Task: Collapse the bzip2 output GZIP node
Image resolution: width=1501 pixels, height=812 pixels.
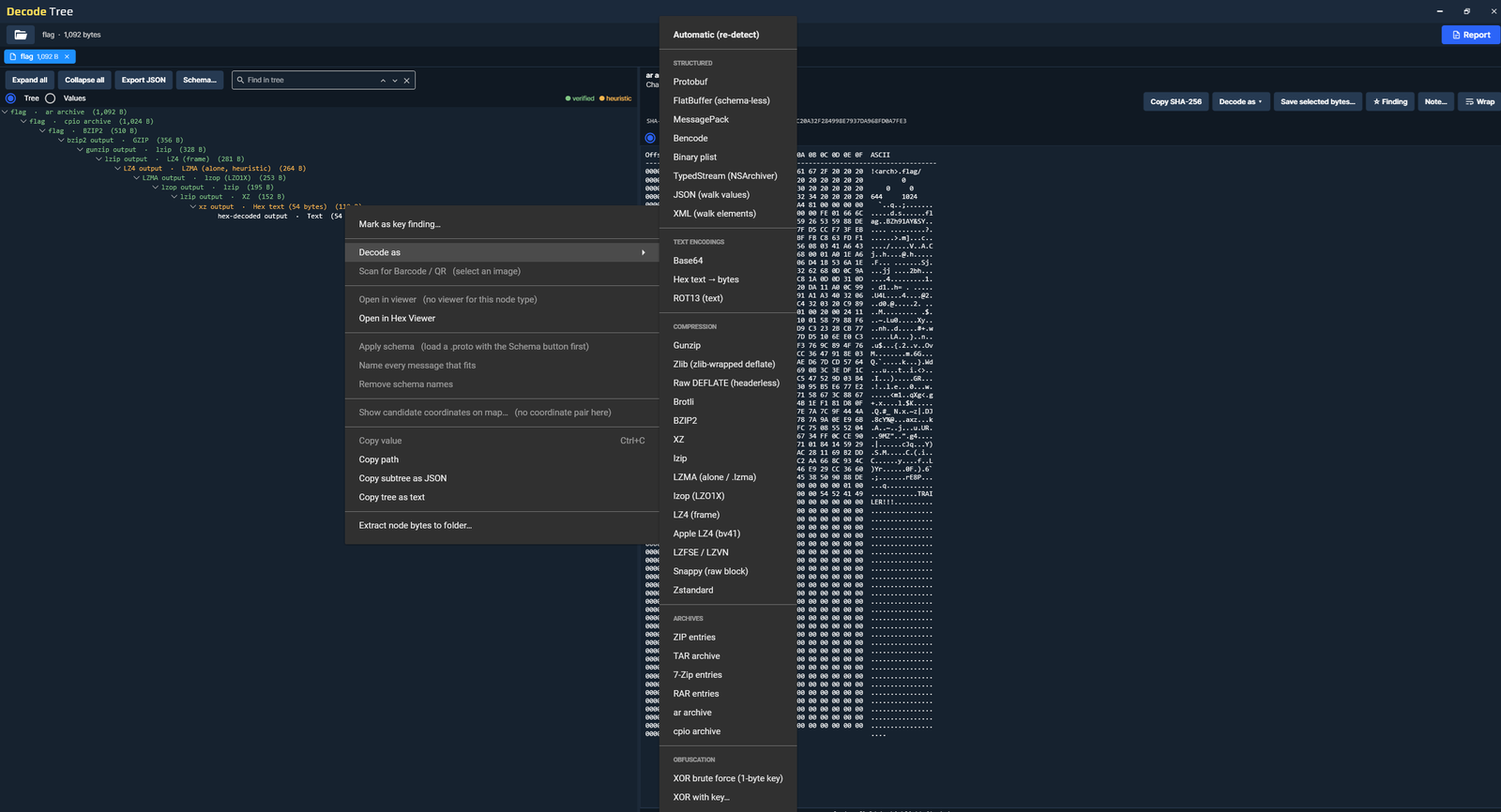Action: coord(61,140)
